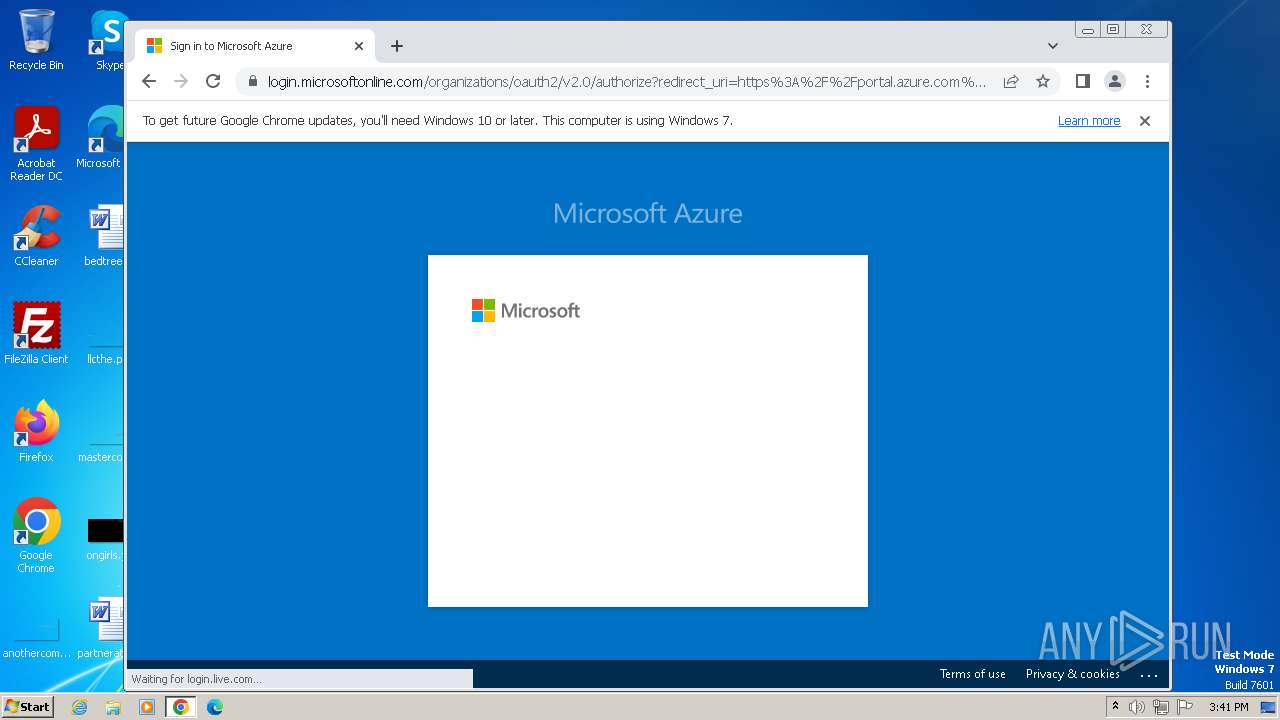Select the Sign in to Microsoft Azure tab
Viewport: 1280px width, 720px height.
255,46
